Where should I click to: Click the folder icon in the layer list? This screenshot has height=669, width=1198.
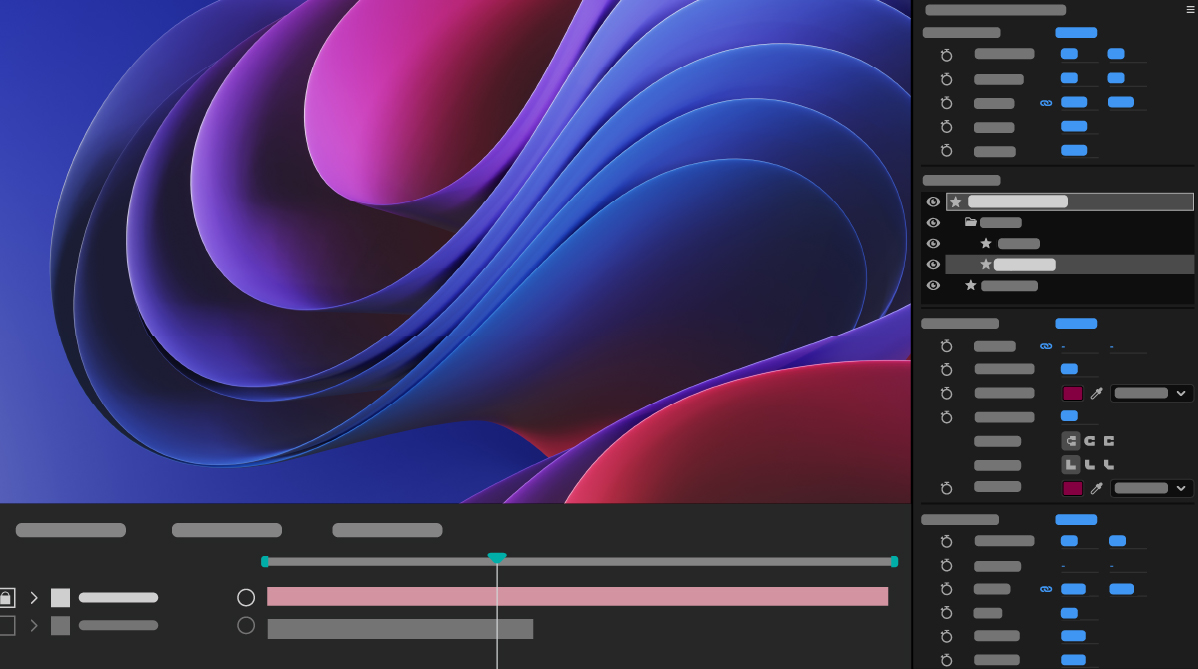970,222
